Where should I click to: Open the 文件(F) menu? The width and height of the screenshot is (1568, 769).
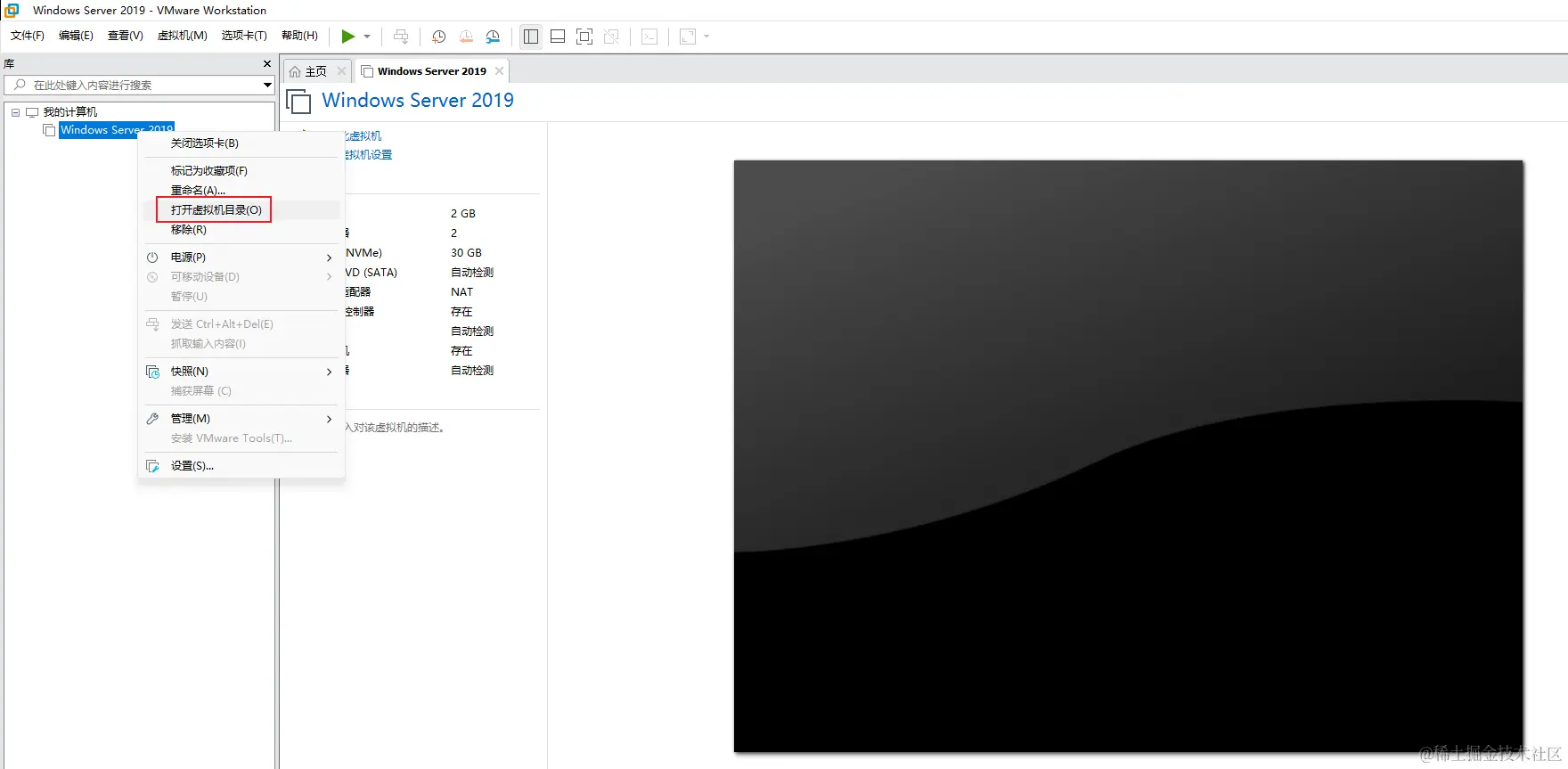[x=28, y=36]
